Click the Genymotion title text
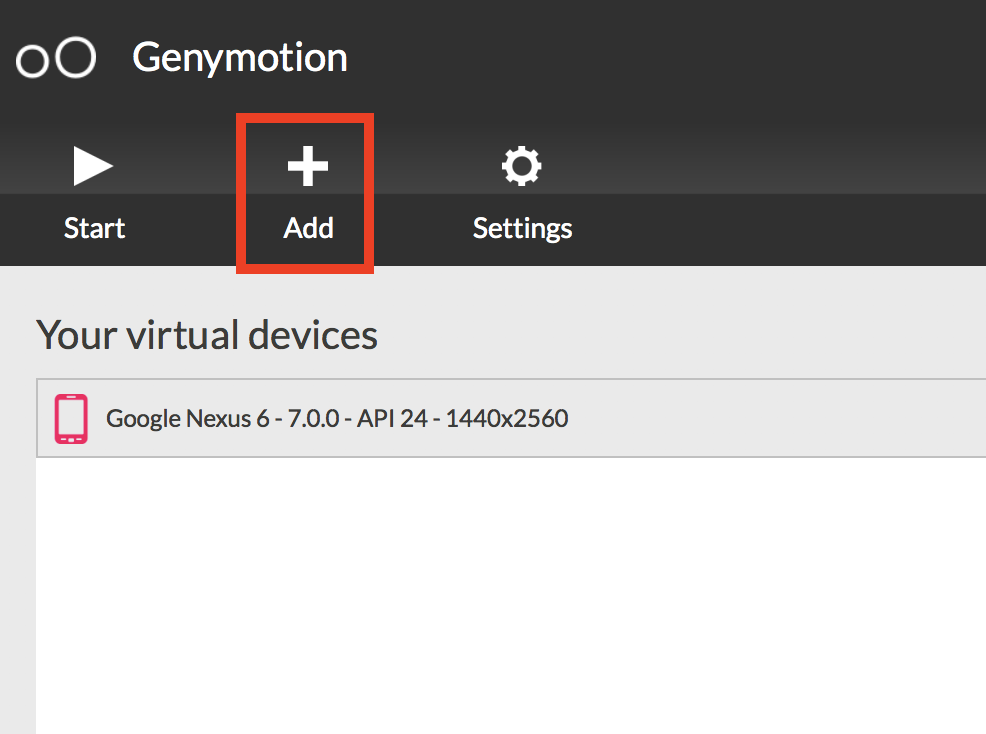986x734 pixels. point(240,58)
